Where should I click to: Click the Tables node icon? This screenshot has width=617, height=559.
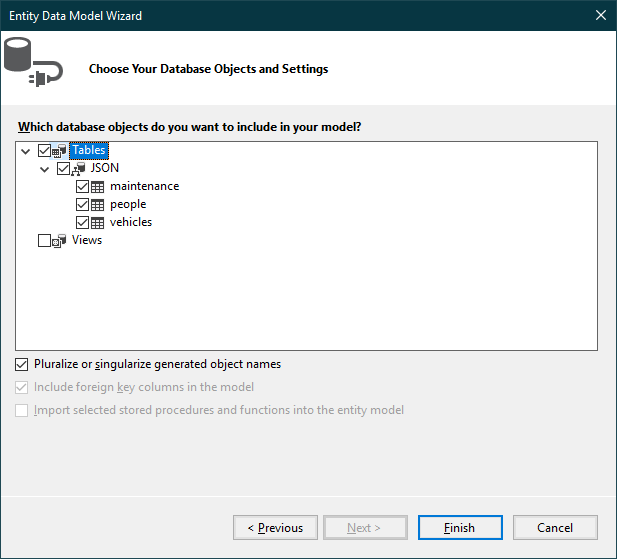[x=59, y=151]
